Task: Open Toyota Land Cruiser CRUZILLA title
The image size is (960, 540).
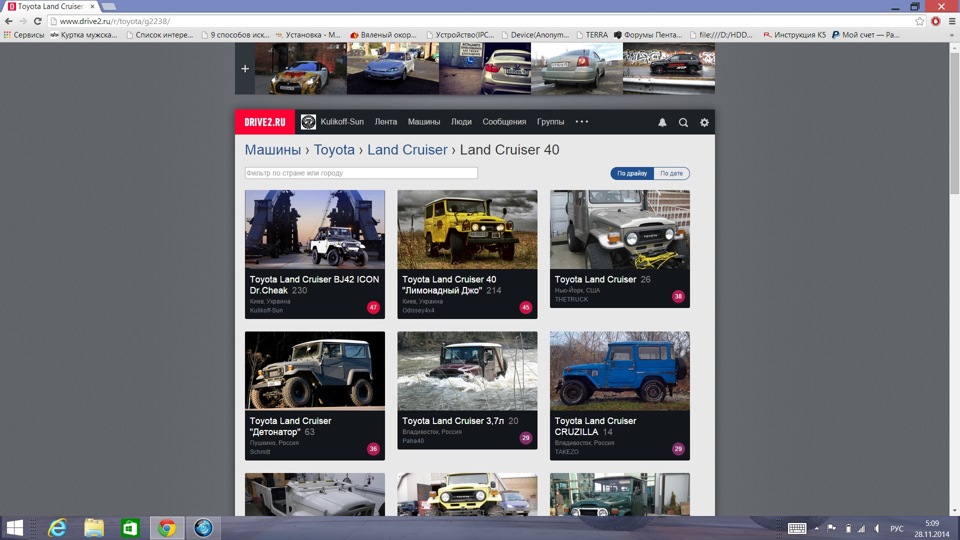Action: 595,426
